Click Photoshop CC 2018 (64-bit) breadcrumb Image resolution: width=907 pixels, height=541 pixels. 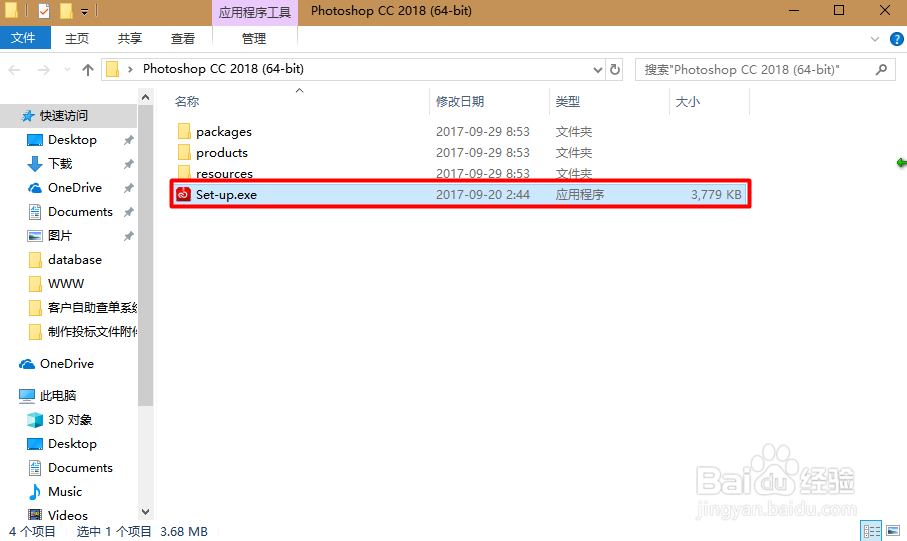click(223, 69)
